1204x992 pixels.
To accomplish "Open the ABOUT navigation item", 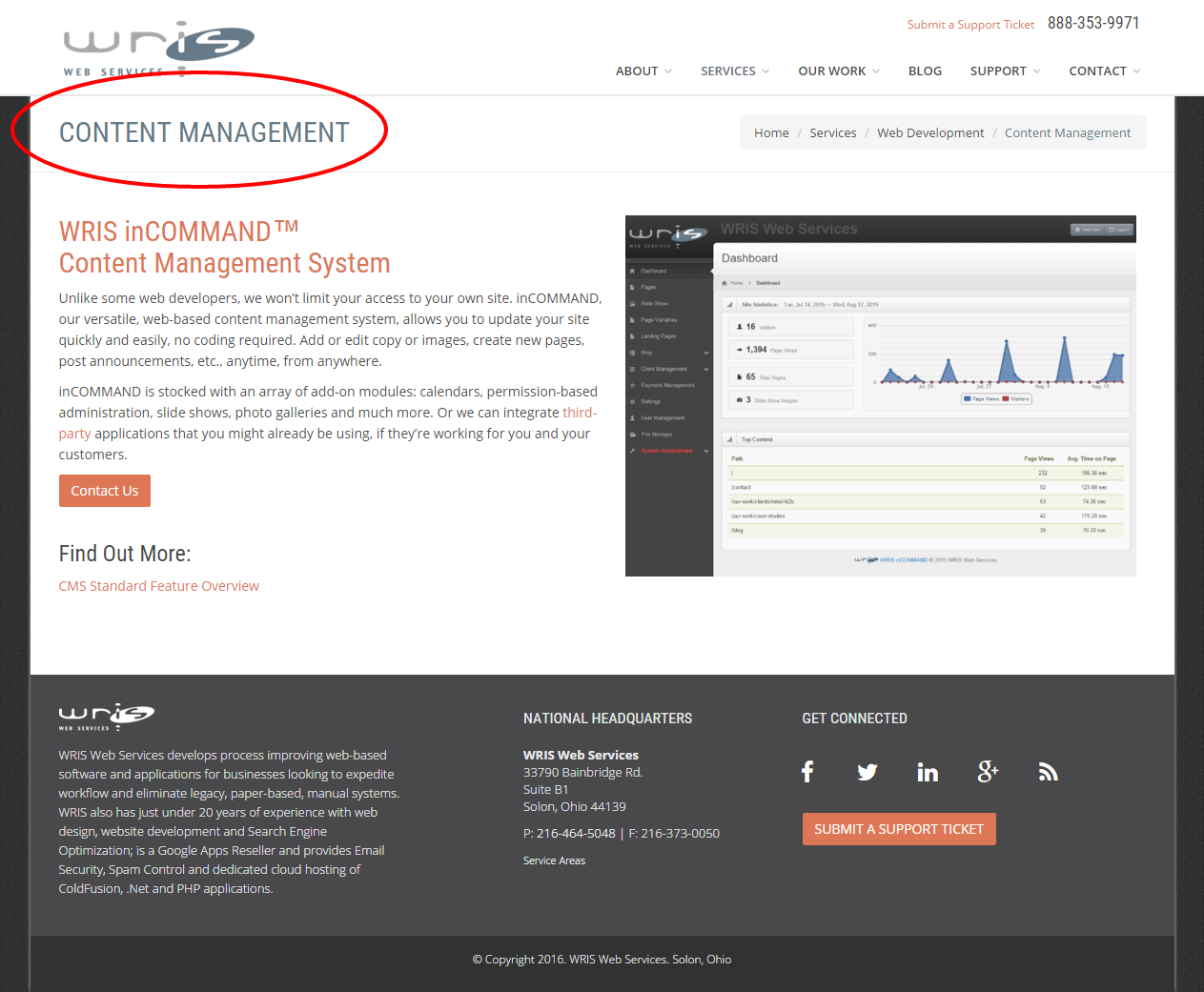I will pyautogui.click(x=637, y=71).
